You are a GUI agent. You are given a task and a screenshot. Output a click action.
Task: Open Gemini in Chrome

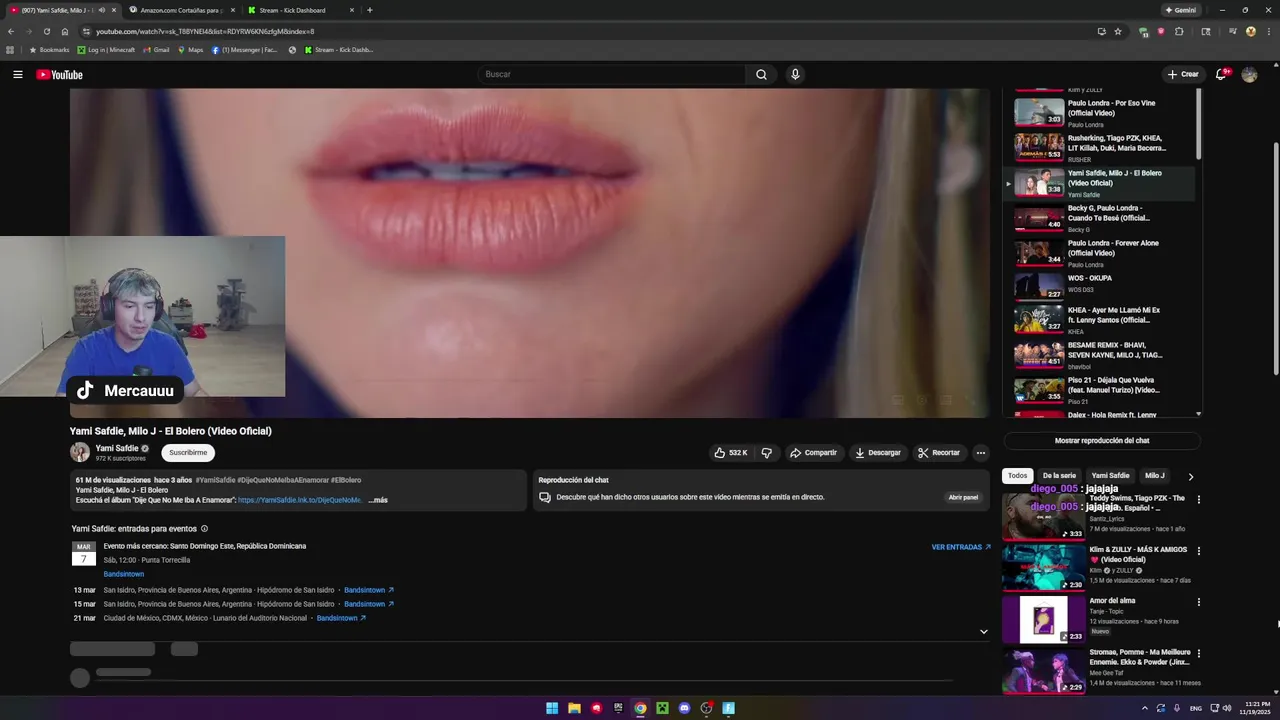point(1180,10)
